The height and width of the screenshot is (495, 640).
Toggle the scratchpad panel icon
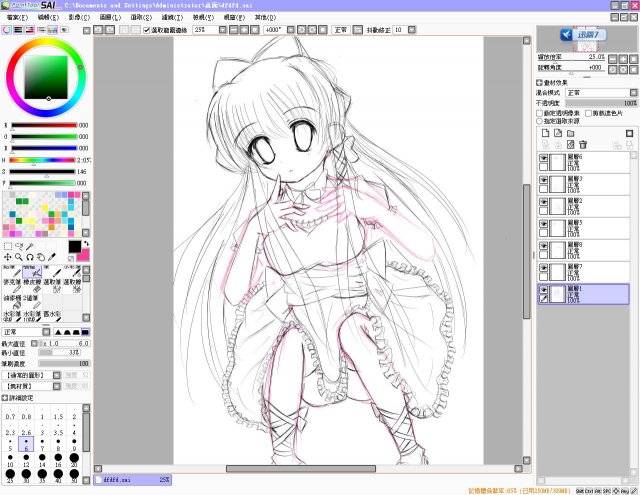(x=64, y=30)
